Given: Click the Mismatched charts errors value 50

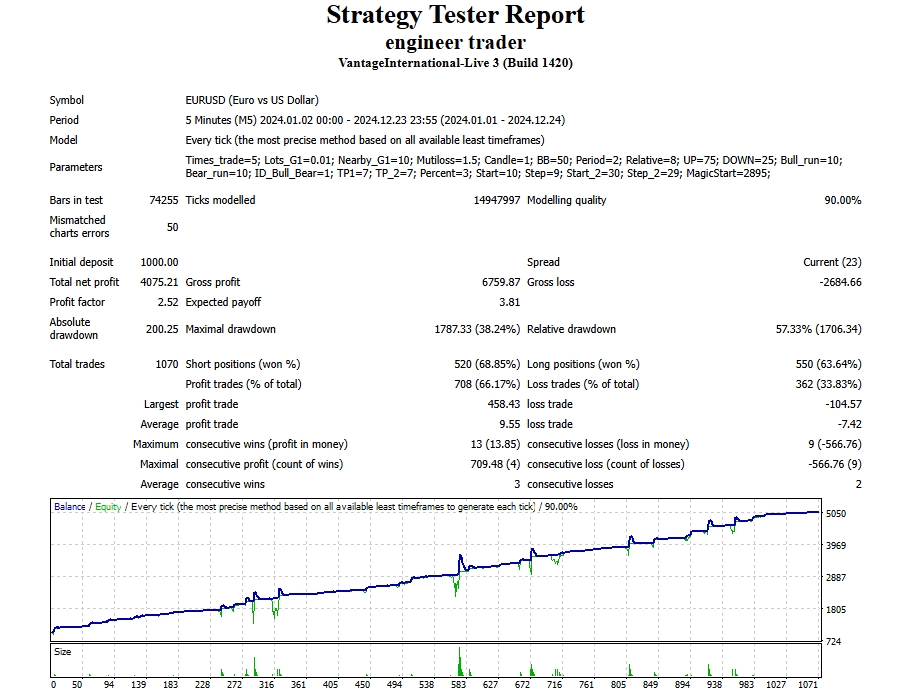Looking at the screenshot, I should 173,227.
